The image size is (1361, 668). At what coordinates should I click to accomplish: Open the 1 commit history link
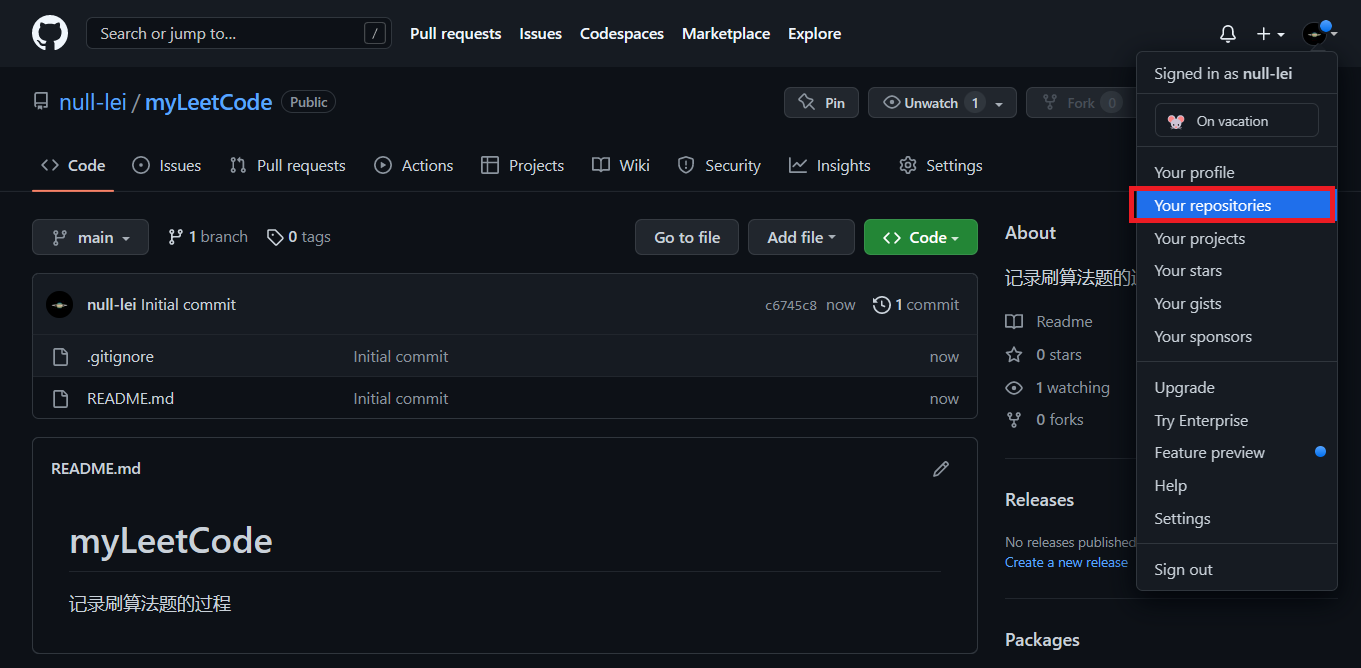[x=916, y=305]
